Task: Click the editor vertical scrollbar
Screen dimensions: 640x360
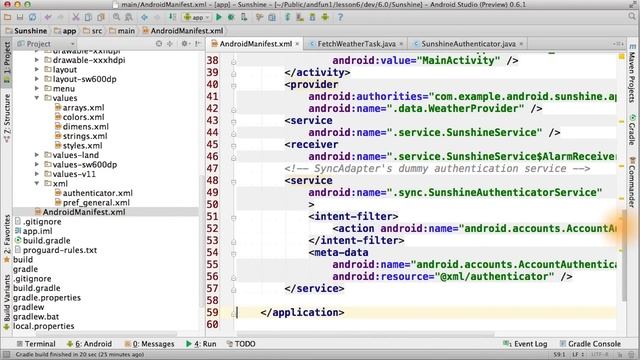Action: click(x=624, y=255)
